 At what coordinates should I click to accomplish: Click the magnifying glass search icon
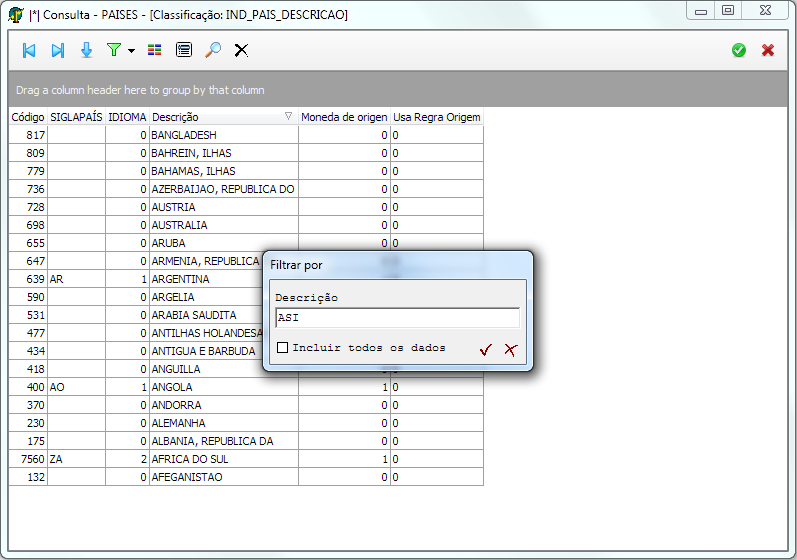click(213, 50)
